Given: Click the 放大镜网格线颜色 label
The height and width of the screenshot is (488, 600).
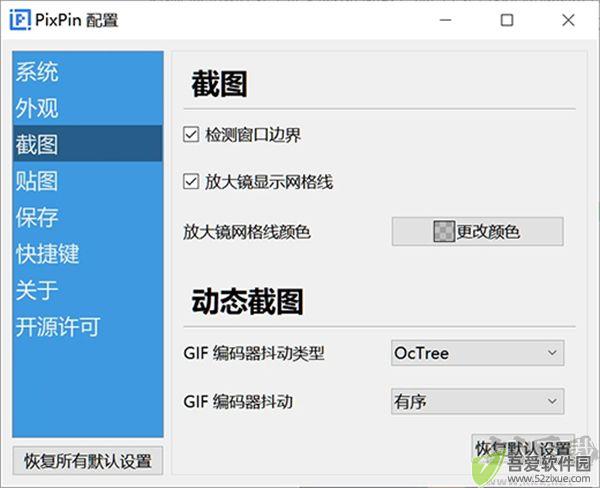Looking at the screenshot, I should 247,232.
